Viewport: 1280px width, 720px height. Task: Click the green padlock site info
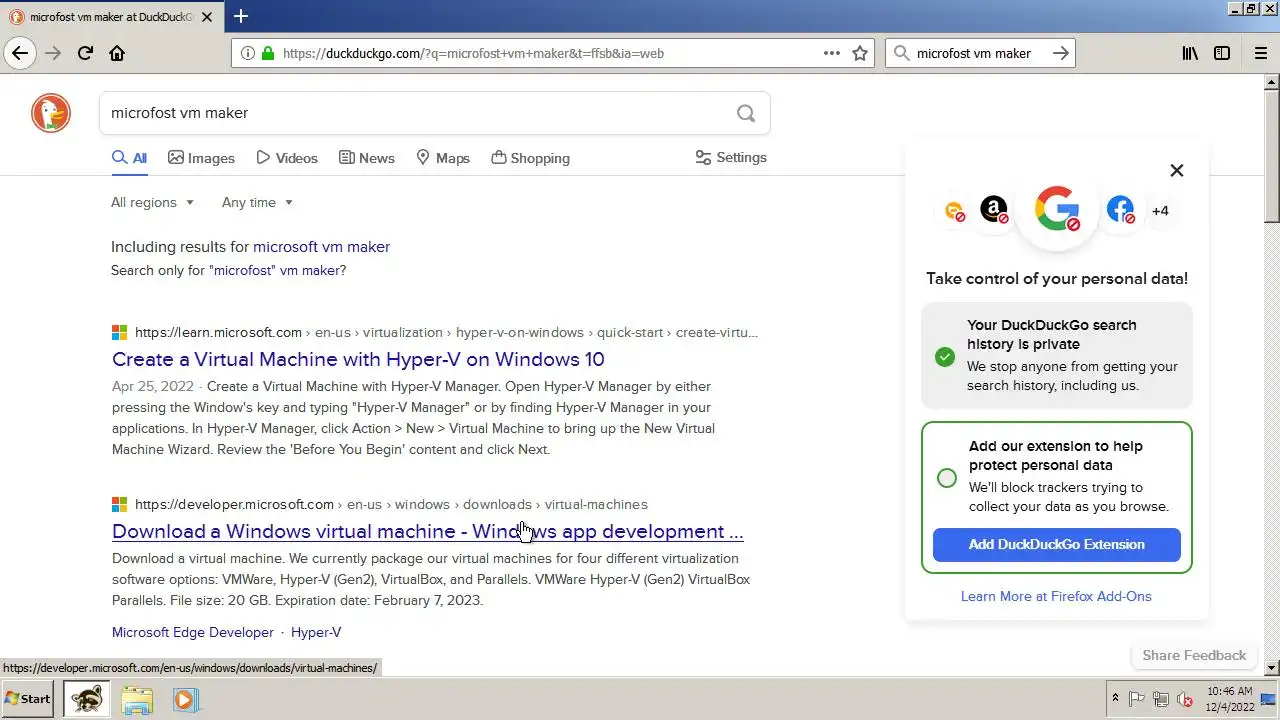tap(267, 53)
